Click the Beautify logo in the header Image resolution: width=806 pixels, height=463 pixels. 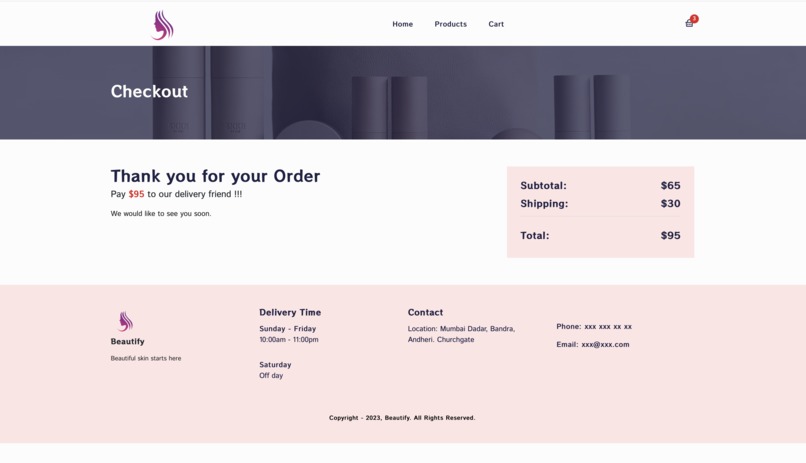[162, 25]
